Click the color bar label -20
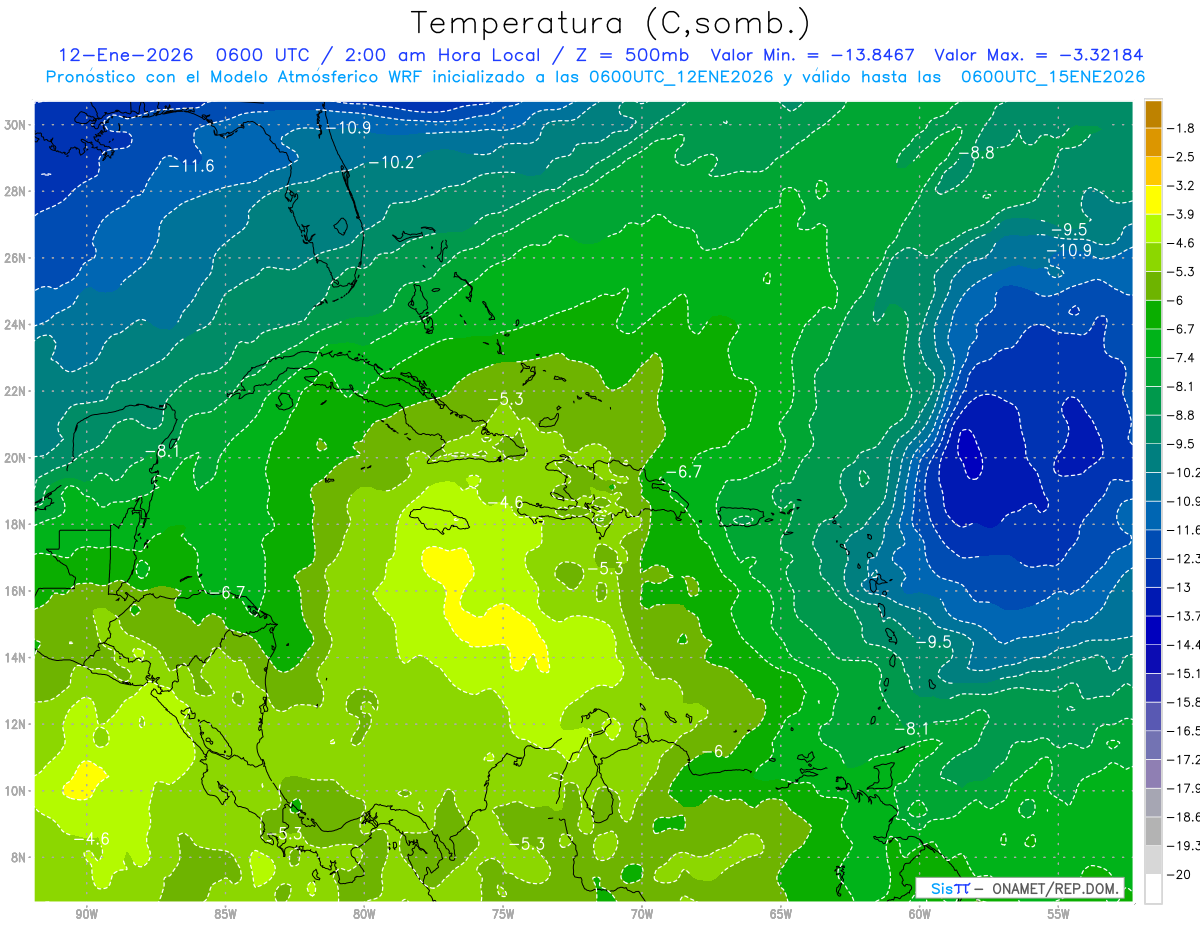Screen dimensions: 1200x927 [1181, 875]
